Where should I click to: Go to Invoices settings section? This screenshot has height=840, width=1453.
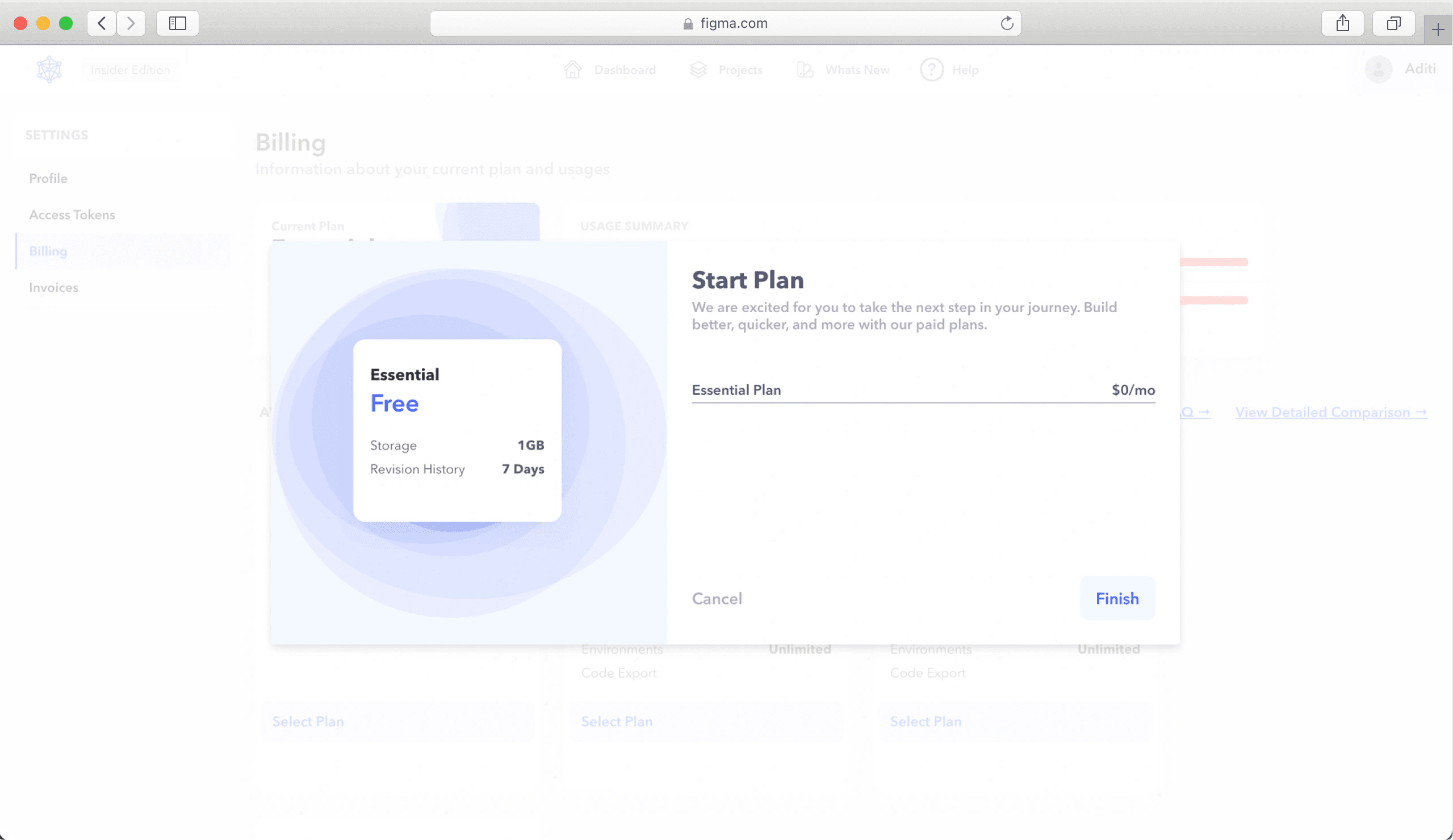coord(53,287)
